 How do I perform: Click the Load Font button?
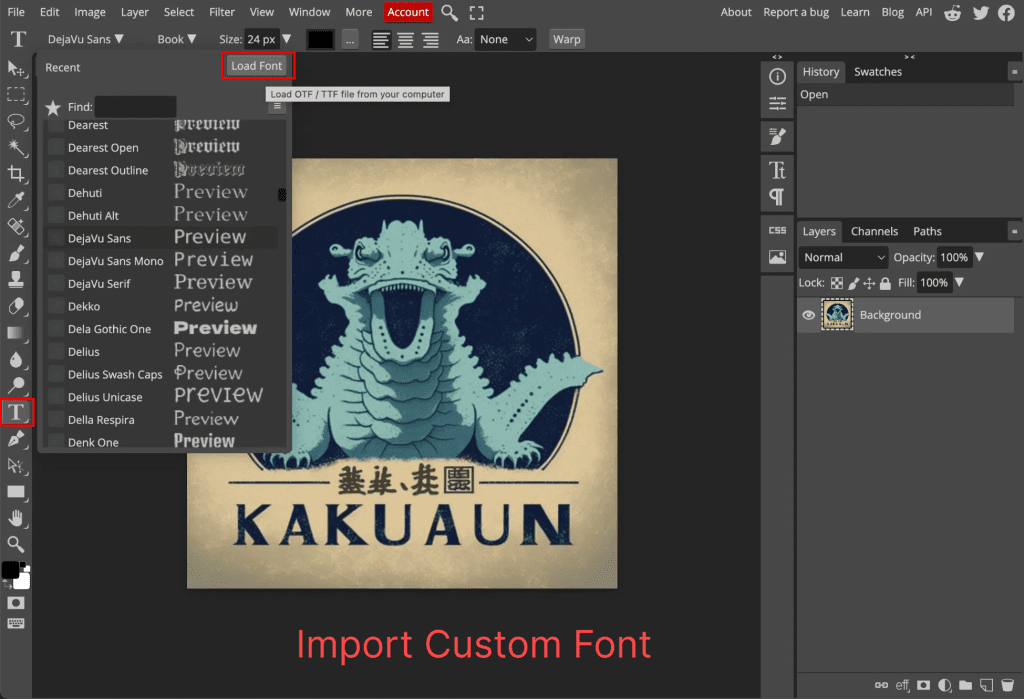pos(257,66)
